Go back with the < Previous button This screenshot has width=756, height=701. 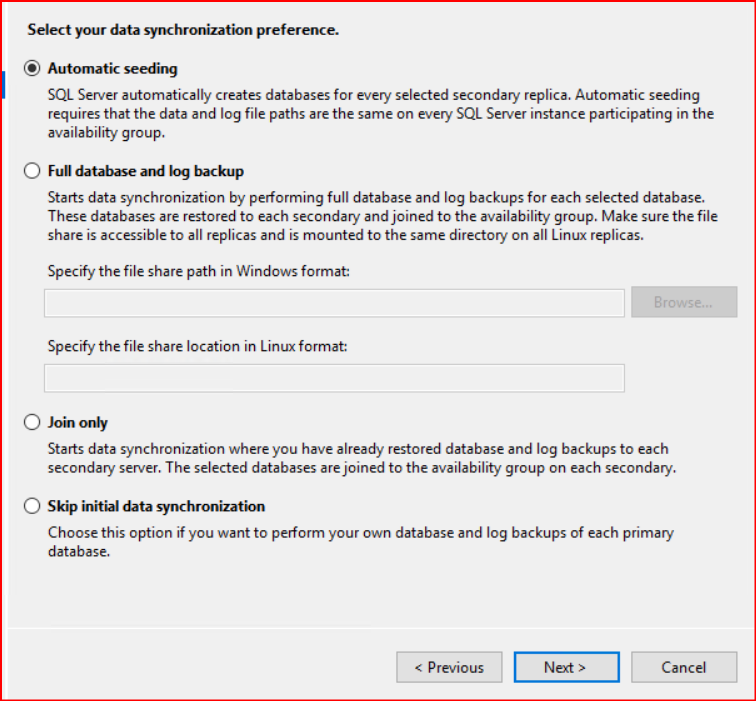tap(448, 667)
